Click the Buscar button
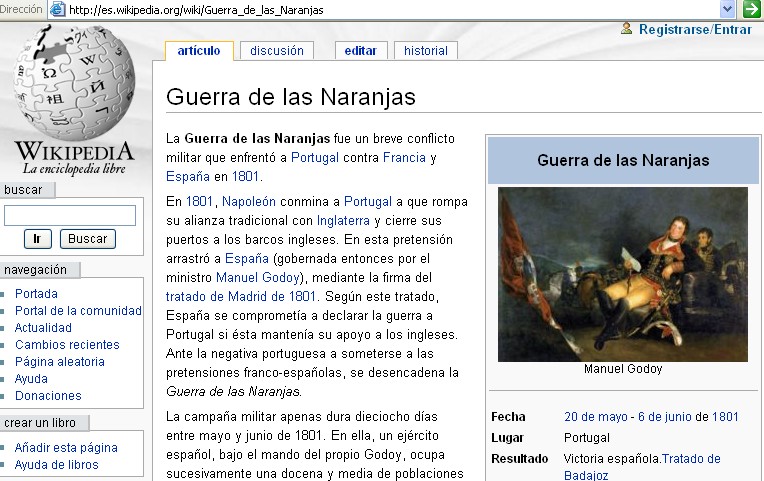Viewport: 764px width, 481px height. tap(88, 239)
